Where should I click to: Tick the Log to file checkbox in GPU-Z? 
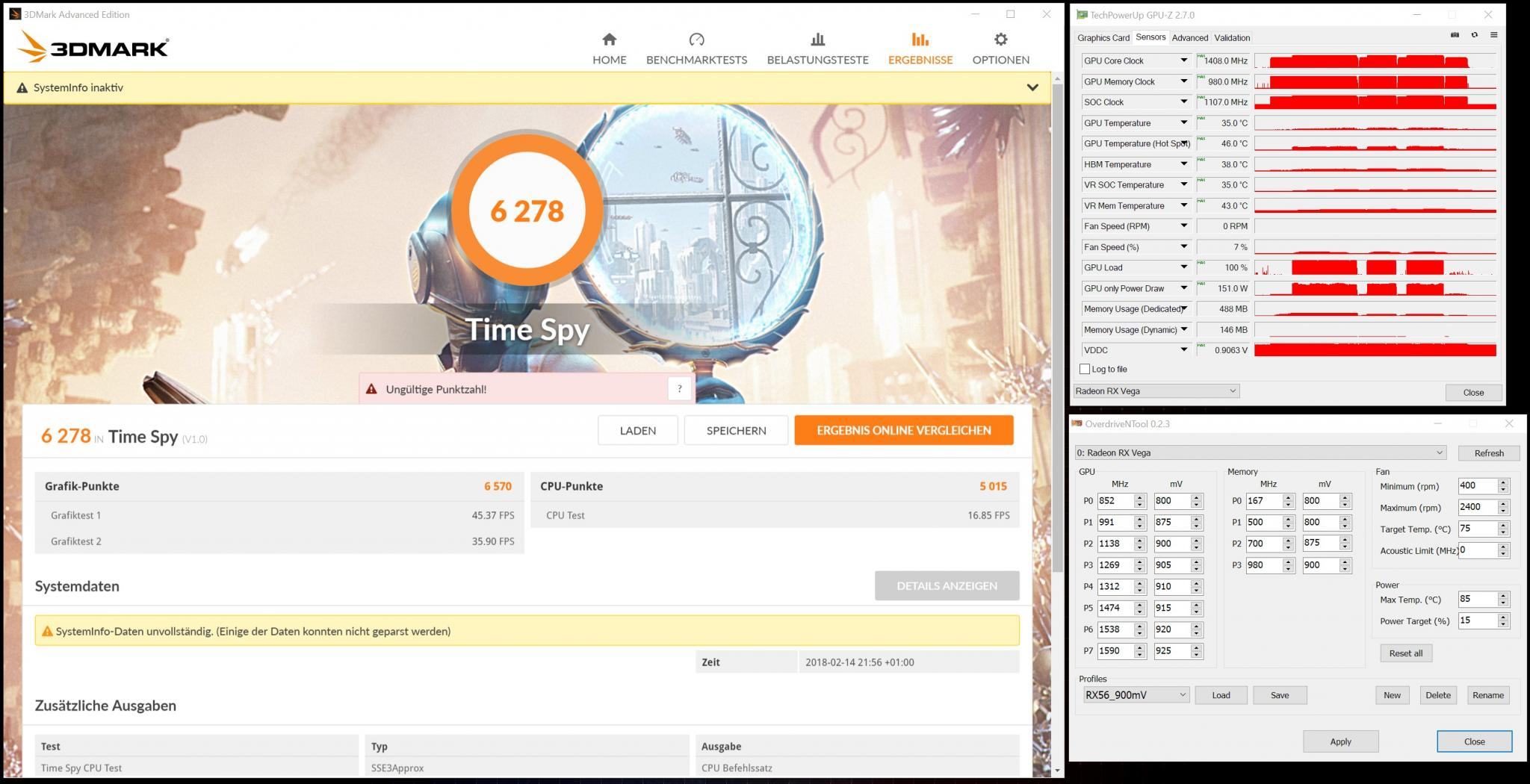point(1085,369)
